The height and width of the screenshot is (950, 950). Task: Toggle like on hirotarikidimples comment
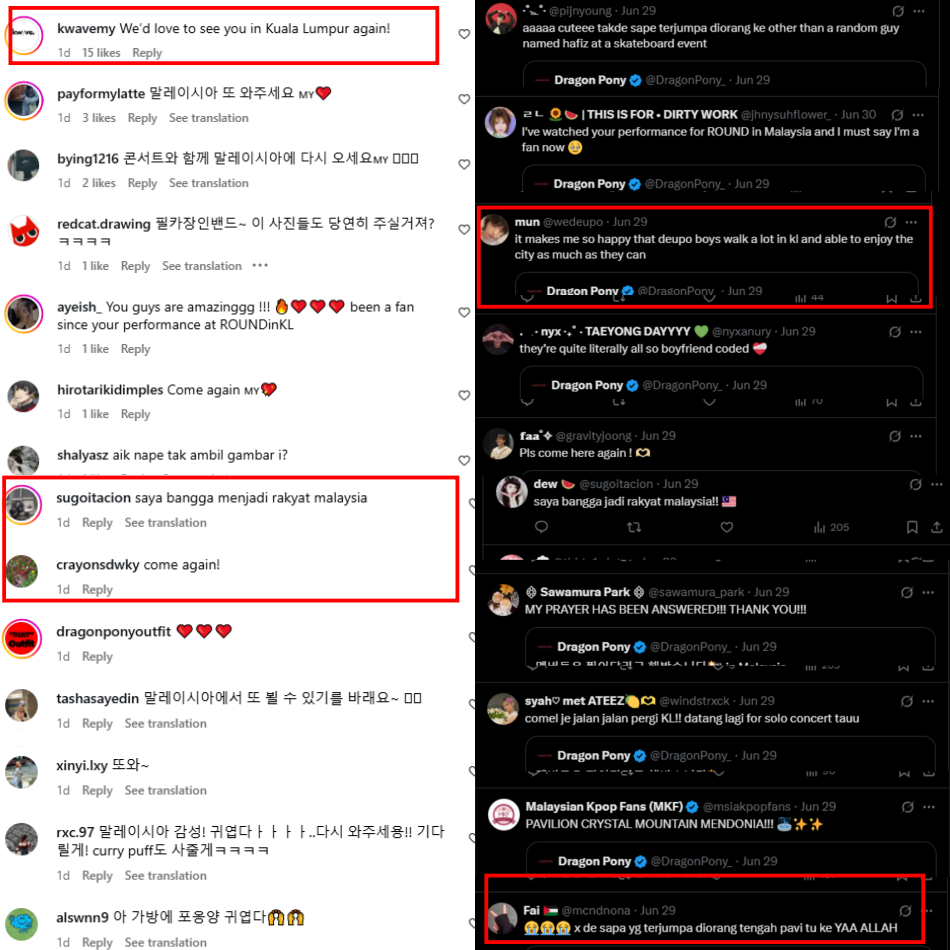pyautogui.click(x=464, y=395)
